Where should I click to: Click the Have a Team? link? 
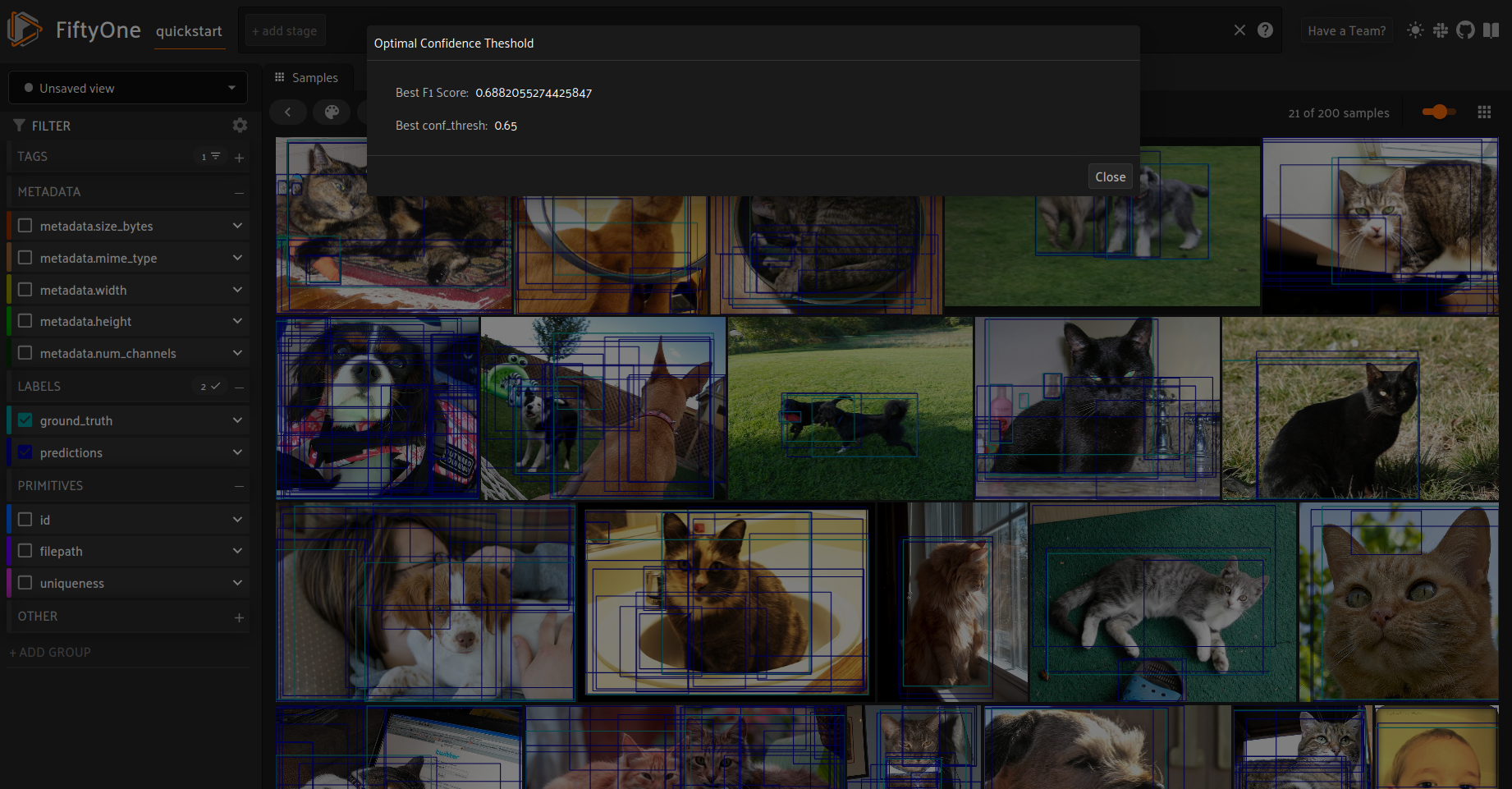pos(1346,31)
